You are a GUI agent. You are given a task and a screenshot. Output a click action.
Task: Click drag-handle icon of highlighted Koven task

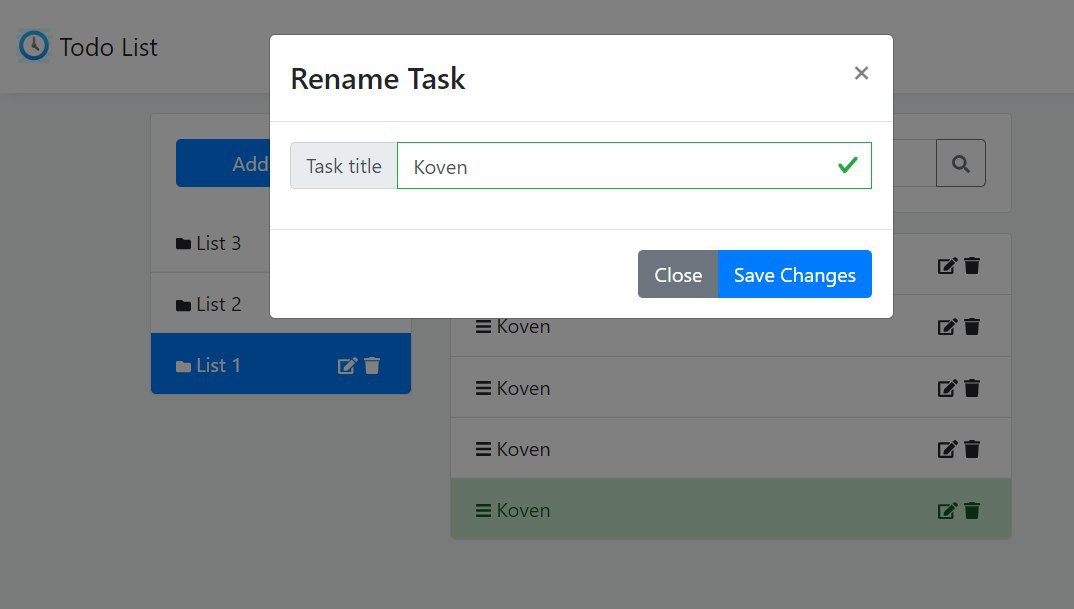(x=483, y=511)
